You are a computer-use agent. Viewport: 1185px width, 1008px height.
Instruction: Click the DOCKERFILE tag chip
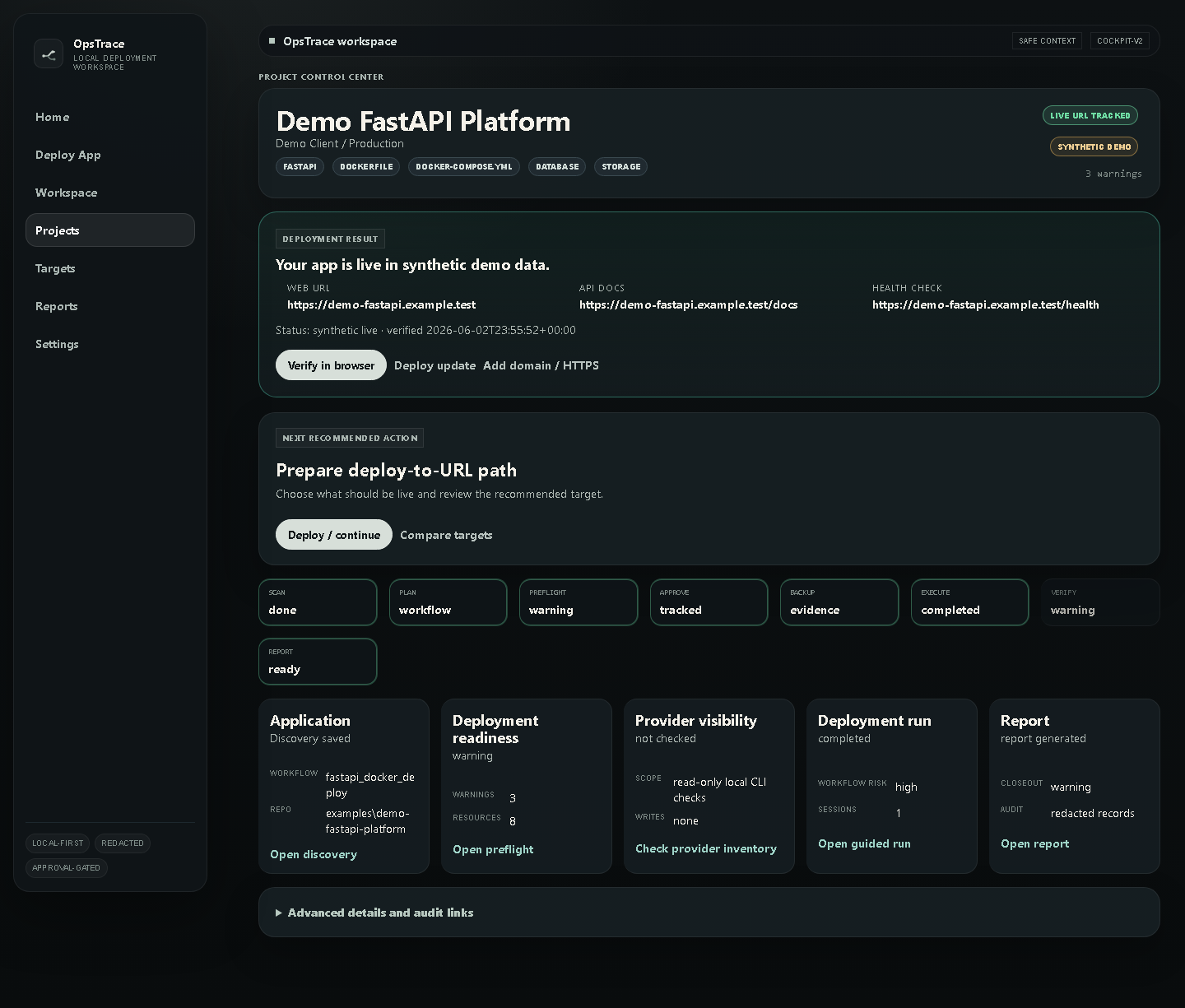(366, 167)
